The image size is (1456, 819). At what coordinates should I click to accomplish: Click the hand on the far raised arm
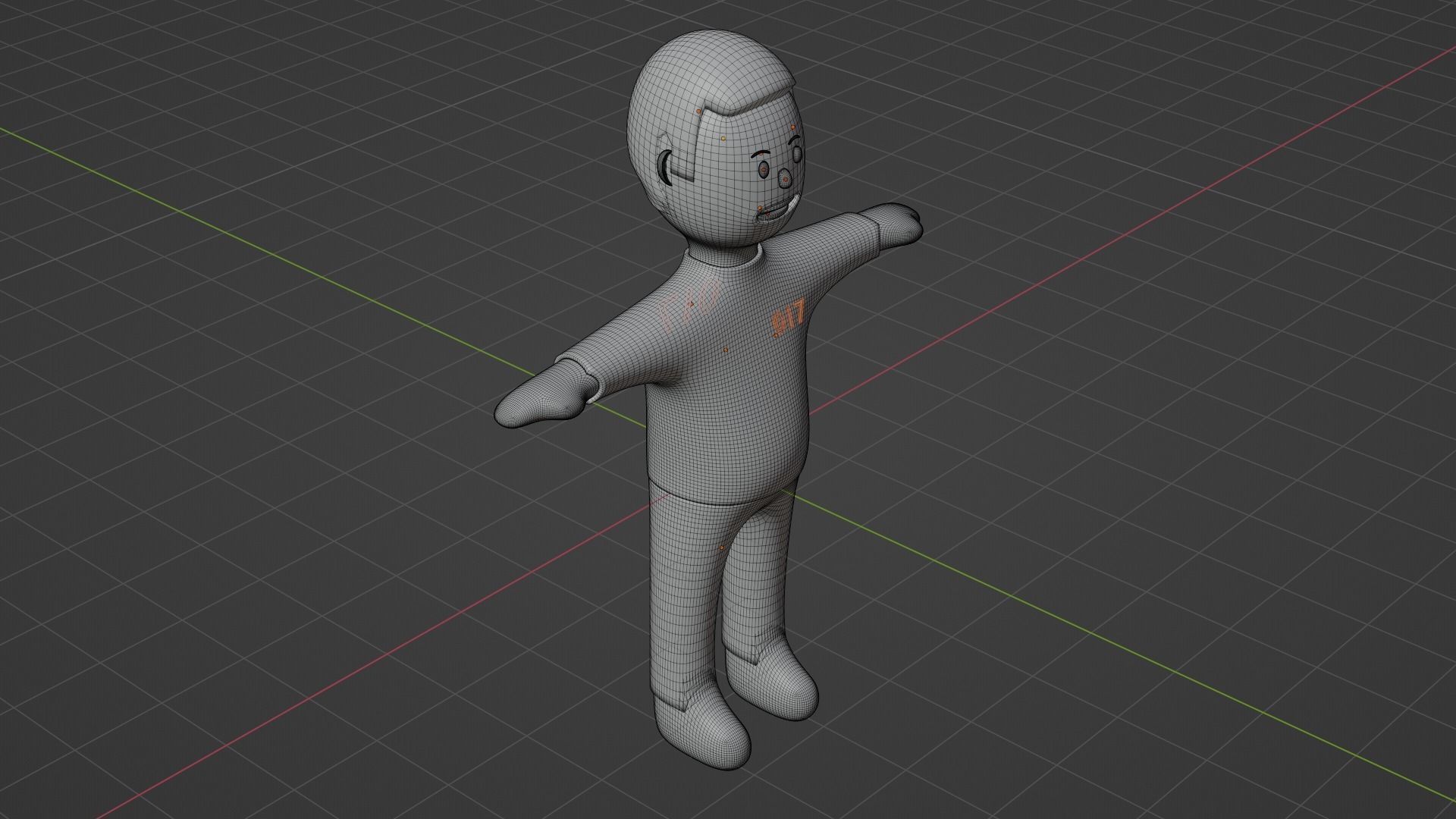pos(896,225)
